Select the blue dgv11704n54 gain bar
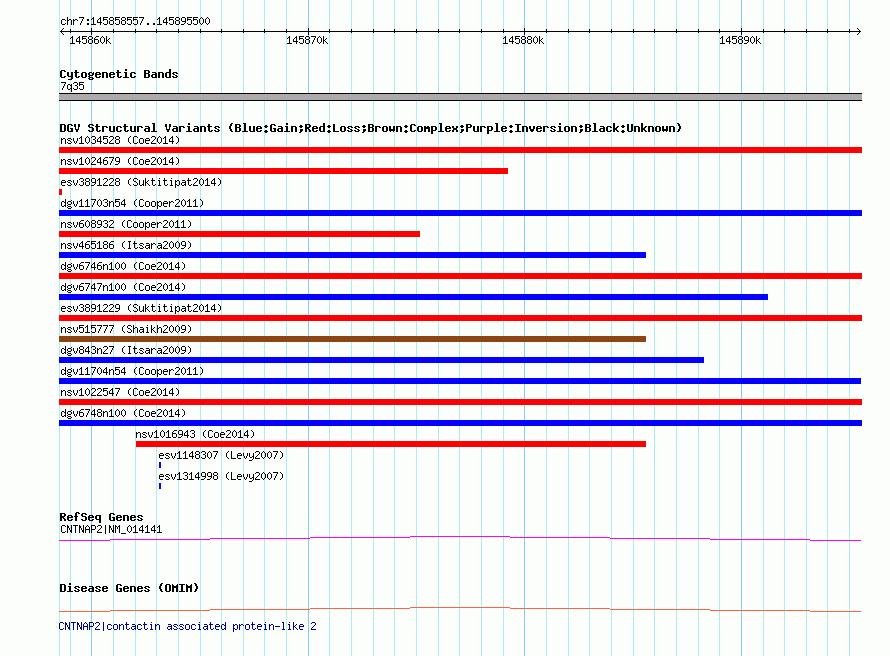The height and width of the screenshot is (656, 890). click(460, 381)
